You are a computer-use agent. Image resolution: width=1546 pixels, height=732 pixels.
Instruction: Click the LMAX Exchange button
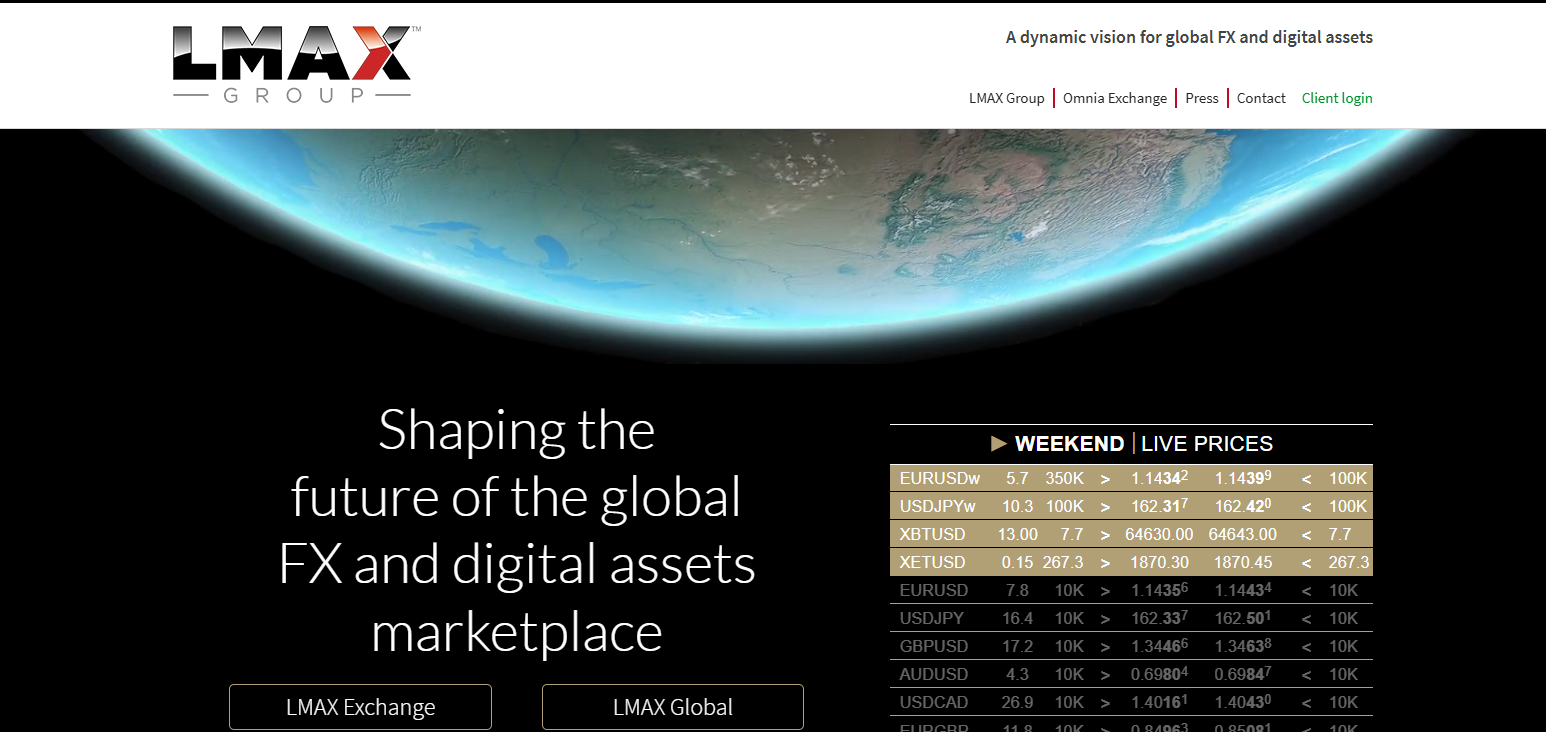click(x=360, y=707)
